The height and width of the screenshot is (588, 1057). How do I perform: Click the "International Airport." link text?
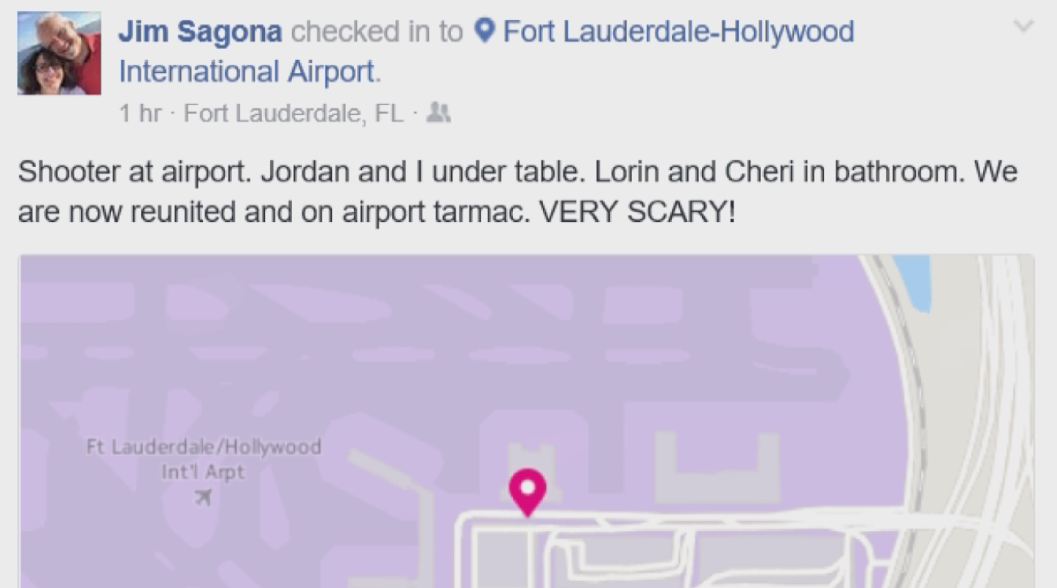point(249,72)
